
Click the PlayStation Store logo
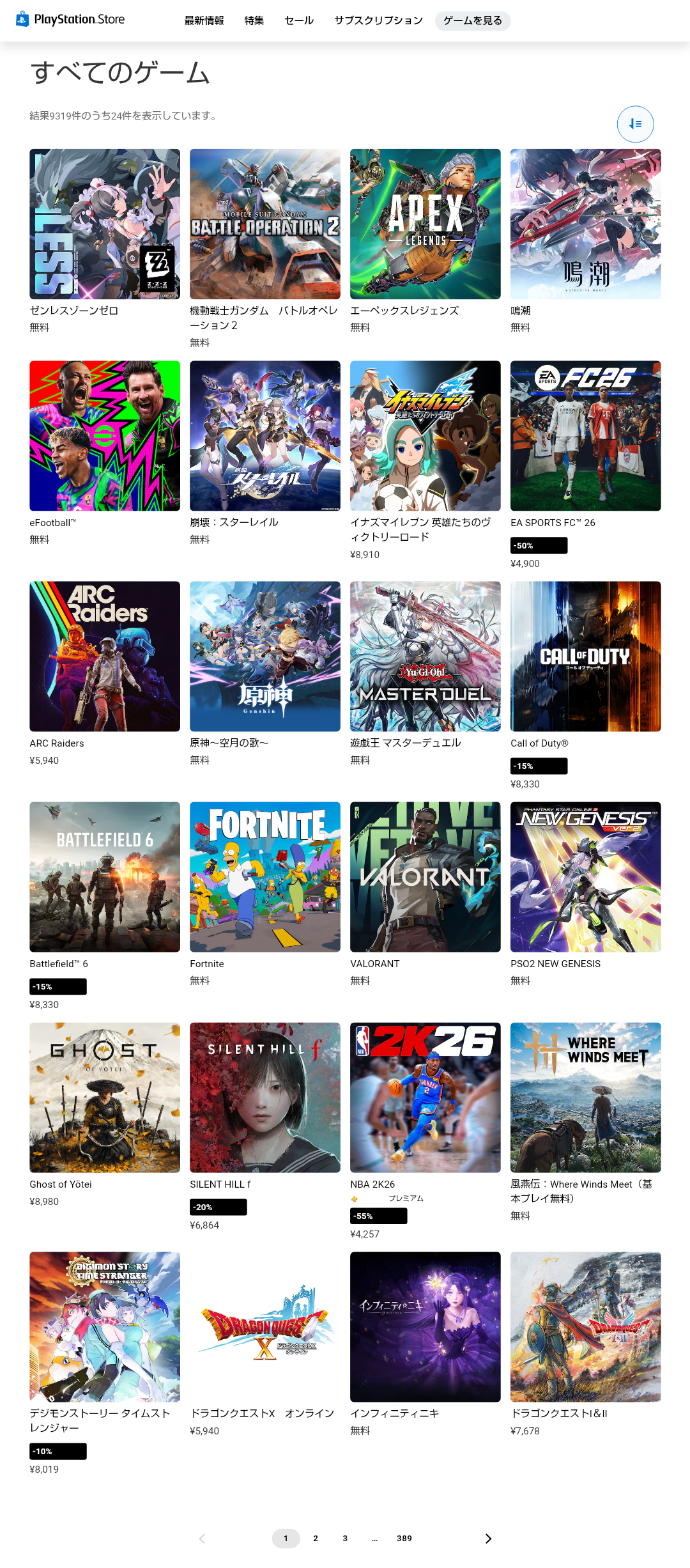pyautogui.click(x=70, y=19)
